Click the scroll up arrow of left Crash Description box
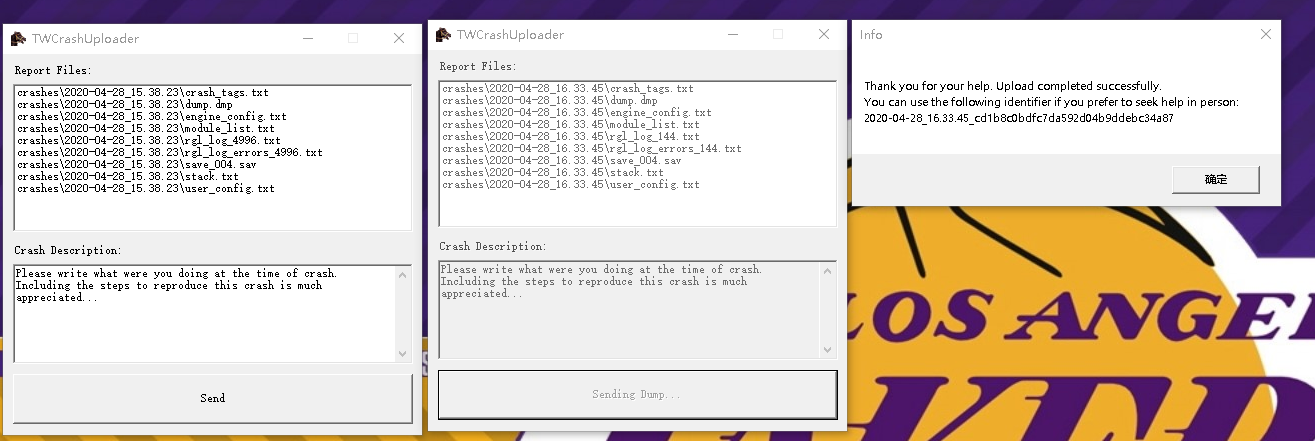1315x441 pixels. coord(403,273)
